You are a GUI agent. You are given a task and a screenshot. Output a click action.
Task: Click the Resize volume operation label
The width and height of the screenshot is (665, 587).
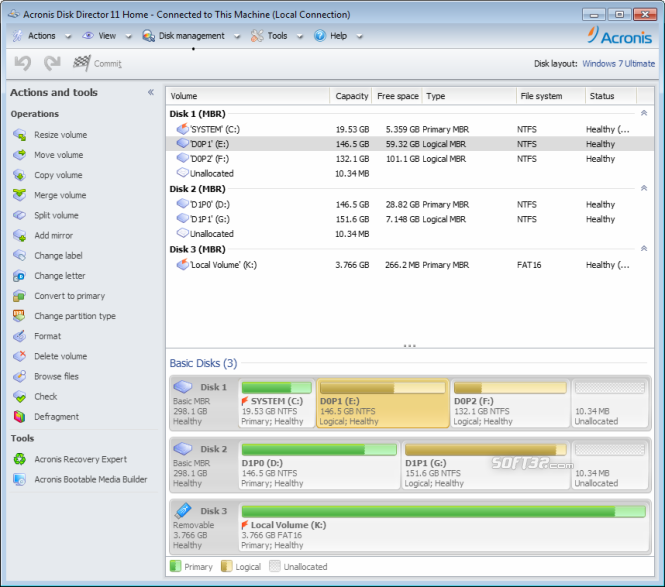point(61,135)
